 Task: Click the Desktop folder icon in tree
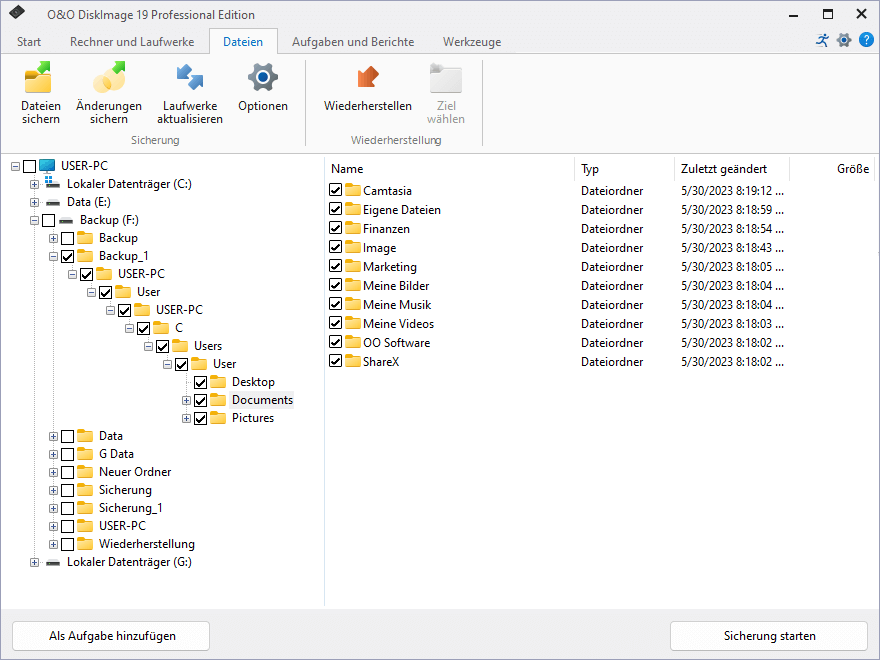[218, 382]
